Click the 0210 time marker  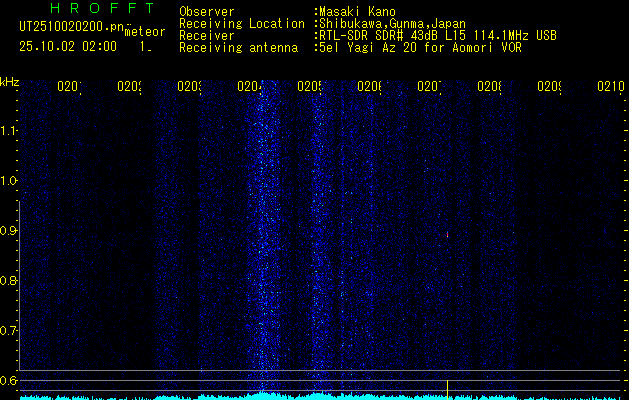pos(611,86)
